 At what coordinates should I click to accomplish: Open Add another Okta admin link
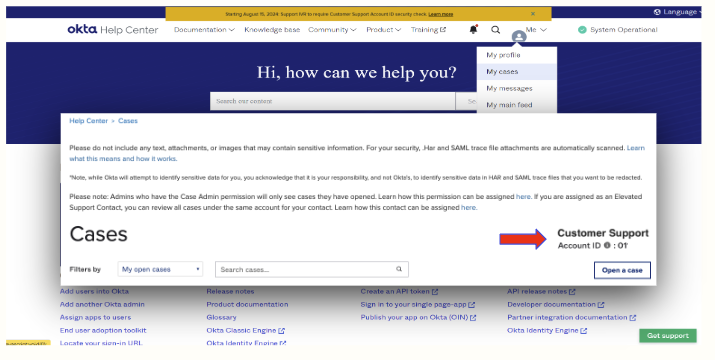102,304
